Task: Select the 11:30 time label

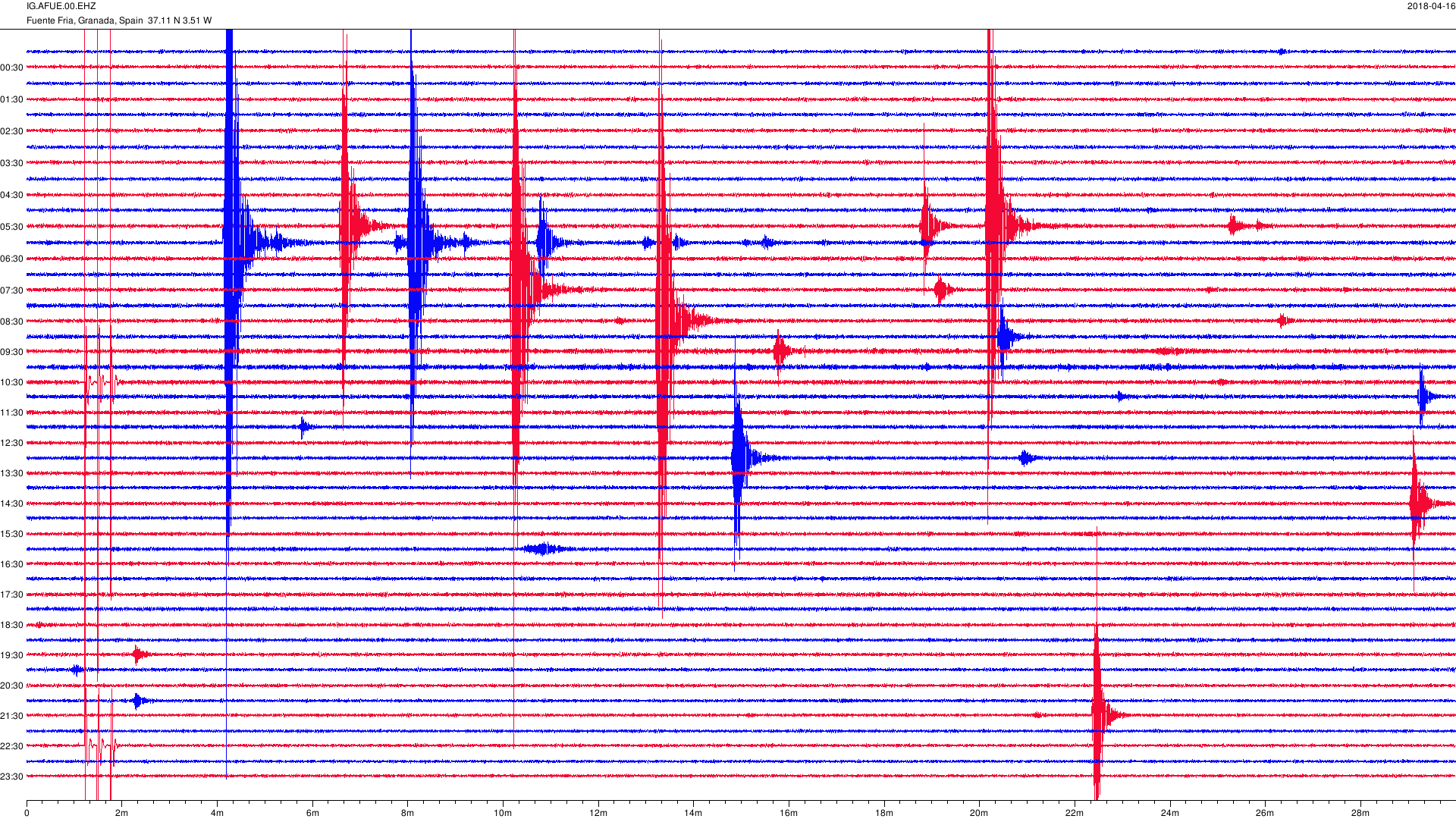Action: (11, 413)
